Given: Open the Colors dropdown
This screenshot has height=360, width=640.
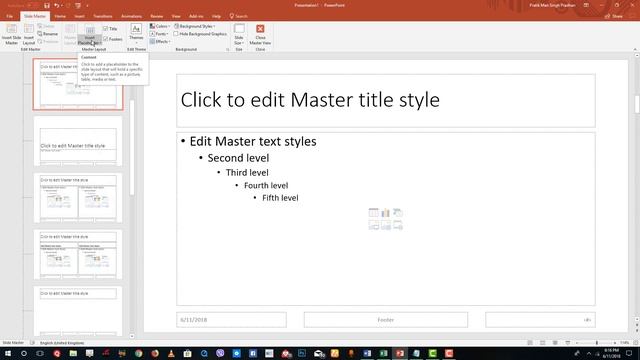Looking at the screenshot, I should [160, 26].
